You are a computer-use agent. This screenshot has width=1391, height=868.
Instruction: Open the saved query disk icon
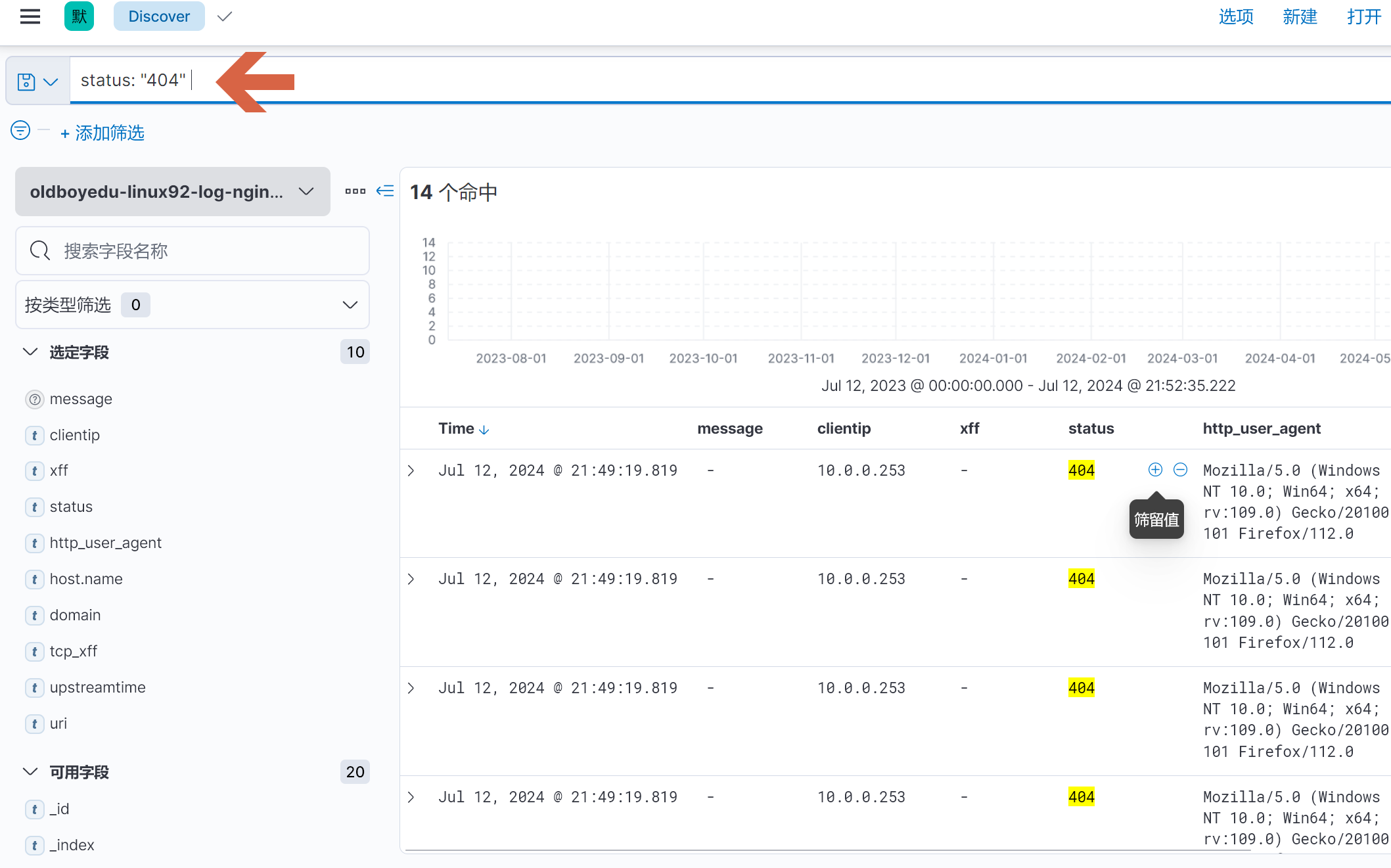point(26,81)
